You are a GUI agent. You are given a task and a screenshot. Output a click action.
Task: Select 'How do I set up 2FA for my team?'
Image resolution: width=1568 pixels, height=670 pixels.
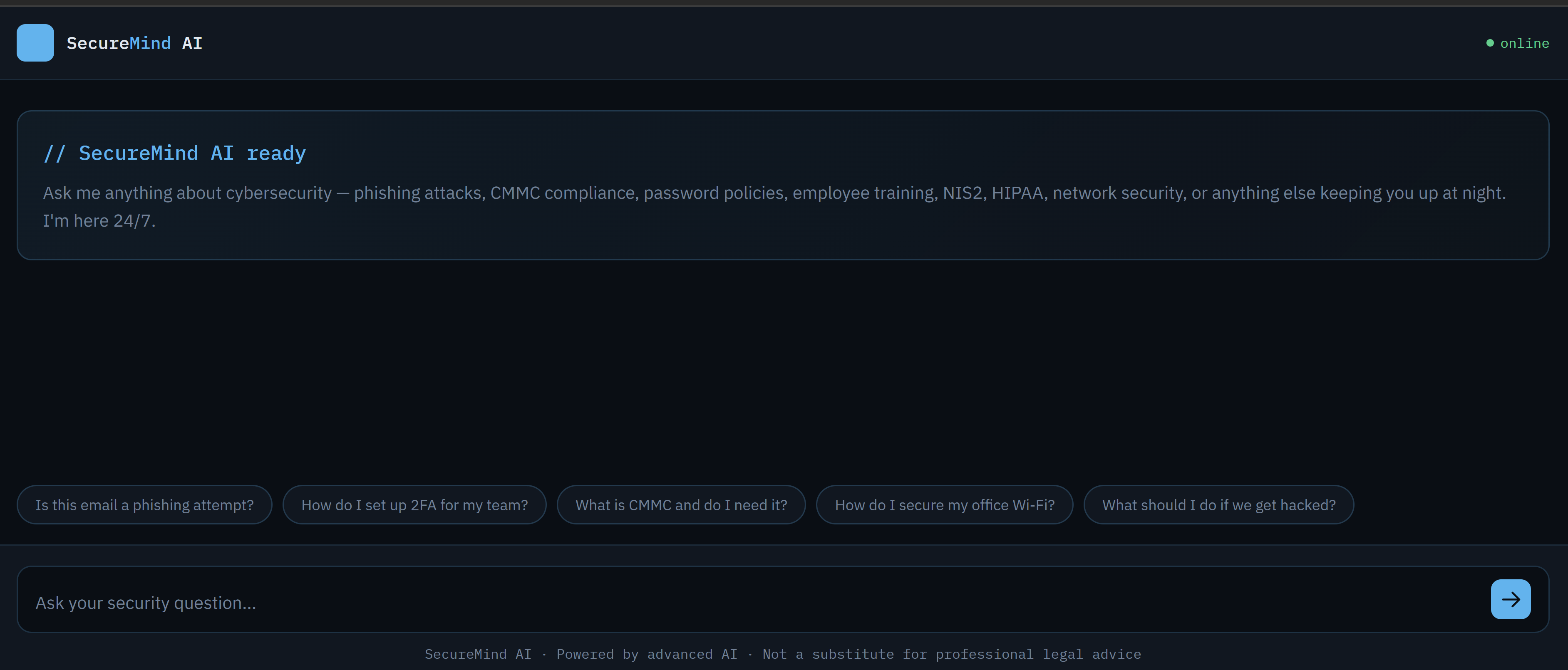pos(414,504)
